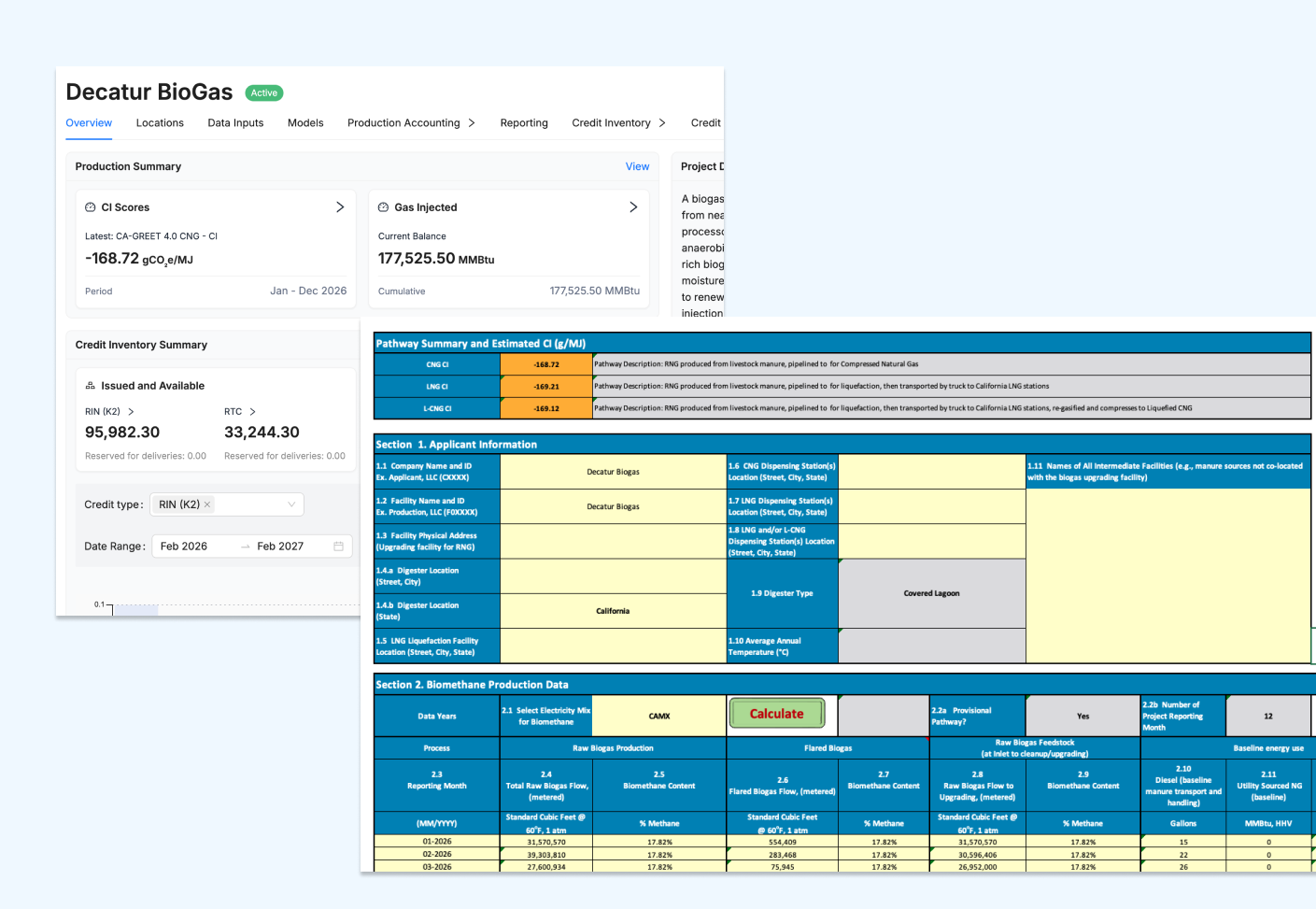Click the Feb 2027 end date field
Viewport: 1316px width, 909px height.
[280, 546]
